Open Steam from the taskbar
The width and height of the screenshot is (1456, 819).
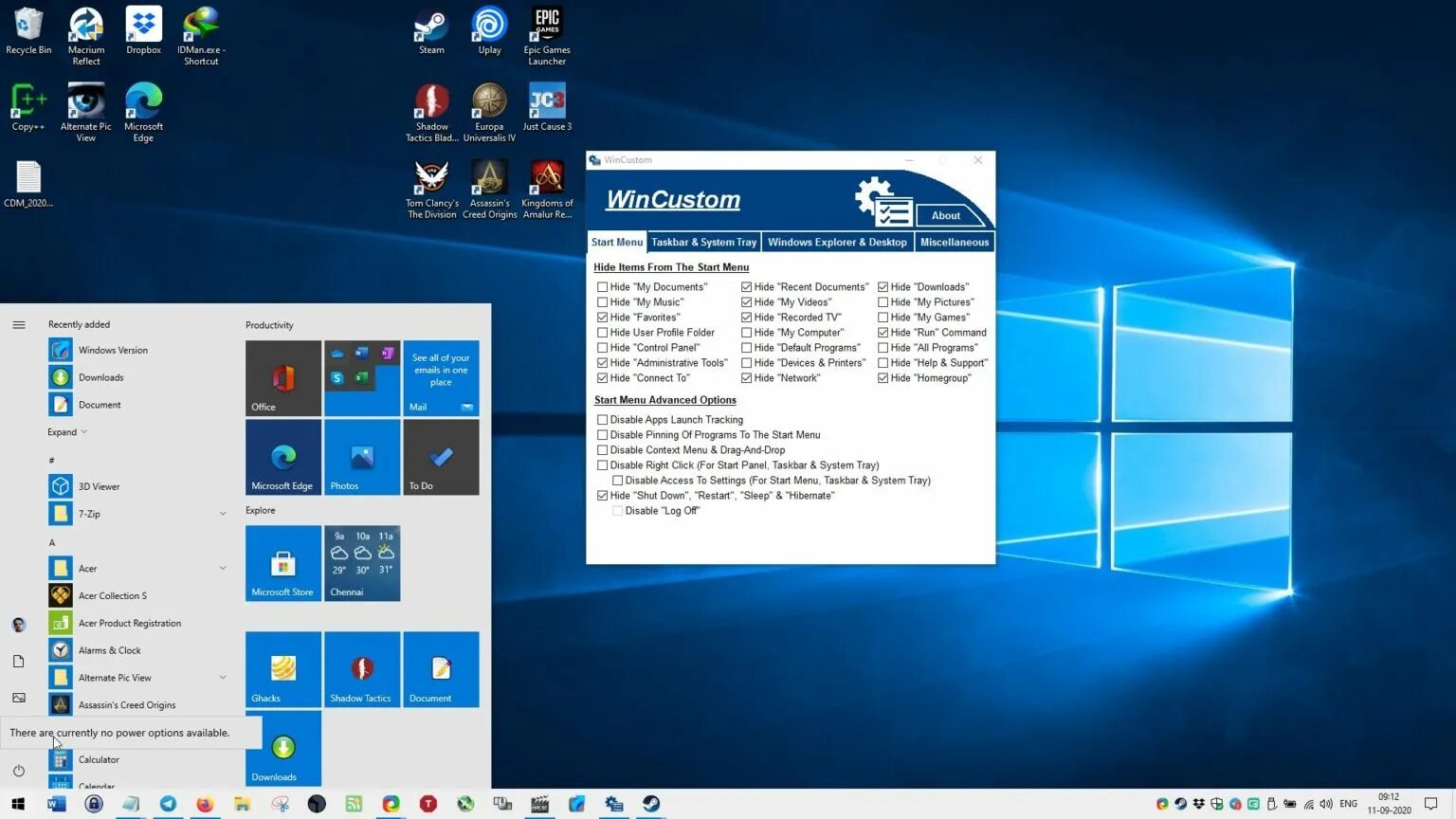(651, 804)
